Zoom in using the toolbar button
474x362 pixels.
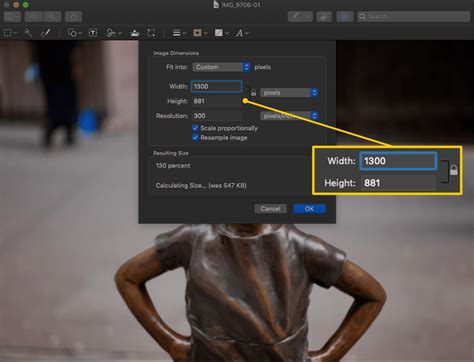[x=52, y=16]
